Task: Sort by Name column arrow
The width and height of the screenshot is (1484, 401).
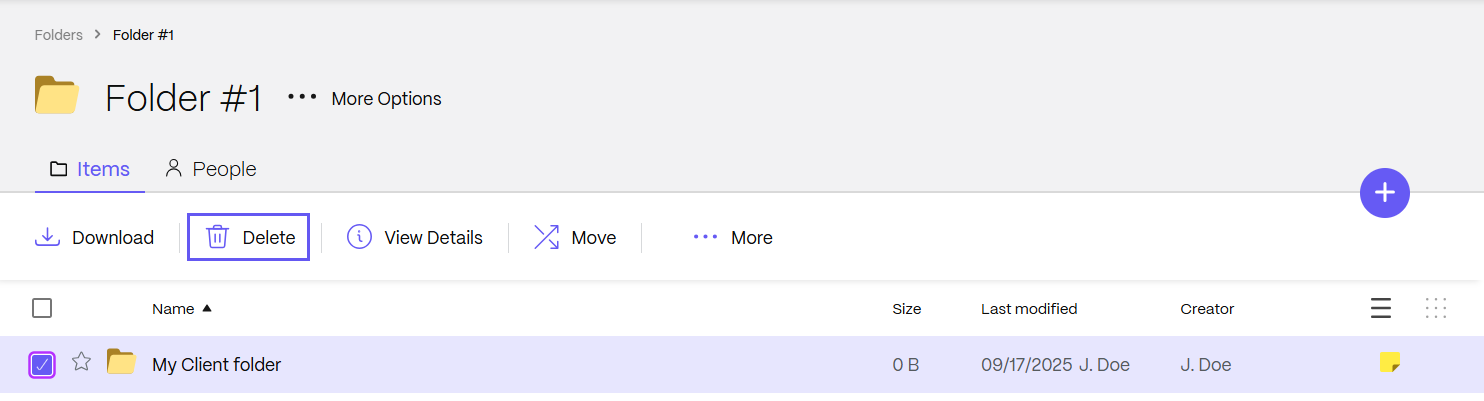Action: (207, 308)
